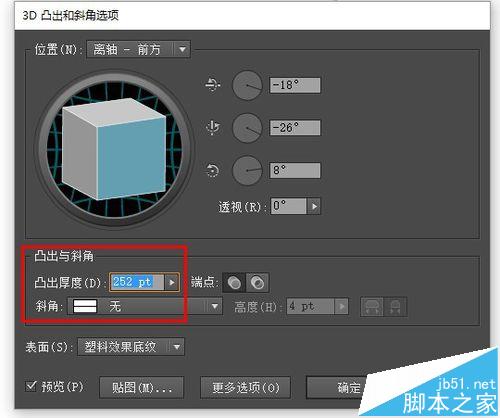
Task: Open the 位置 position preset dropdown
Action: point(138,50)
